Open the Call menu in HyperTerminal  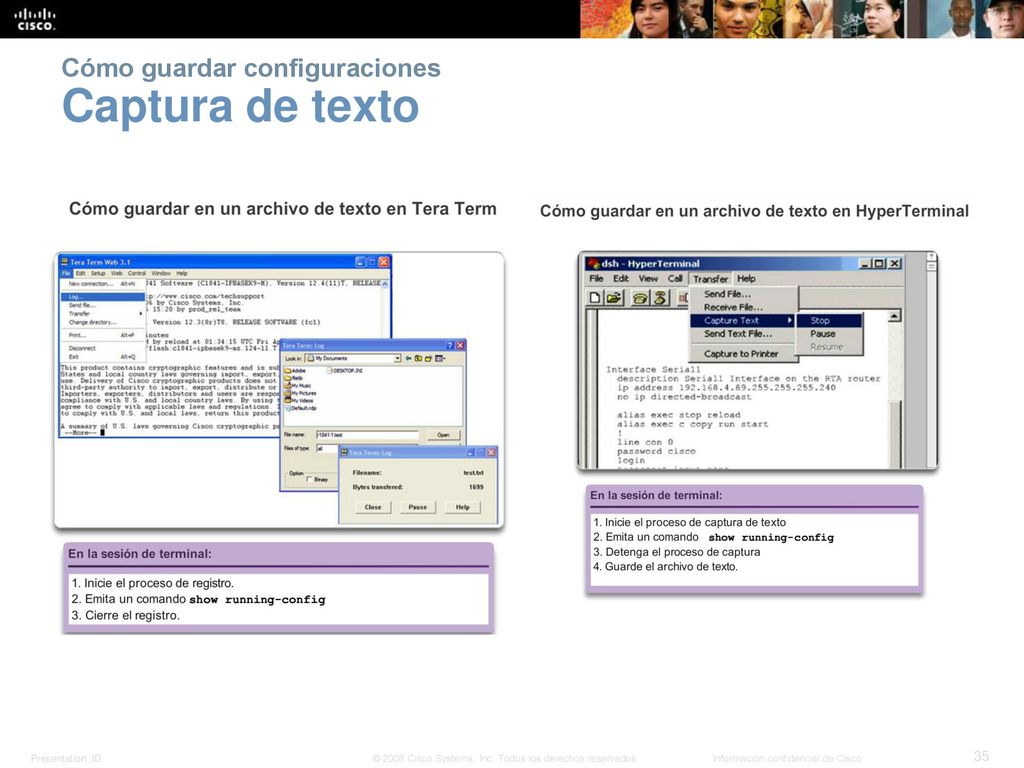(675, 278)
